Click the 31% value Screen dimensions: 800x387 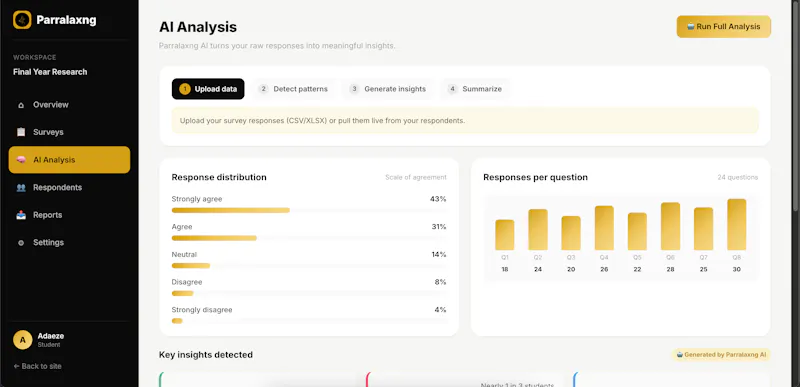[439, 226]
